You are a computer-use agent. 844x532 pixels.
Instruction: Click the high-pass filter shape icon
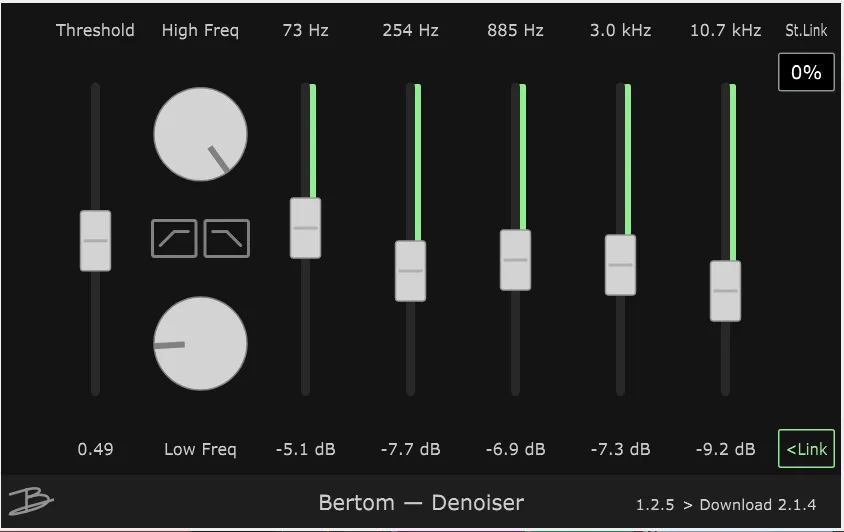pos(174,238)
